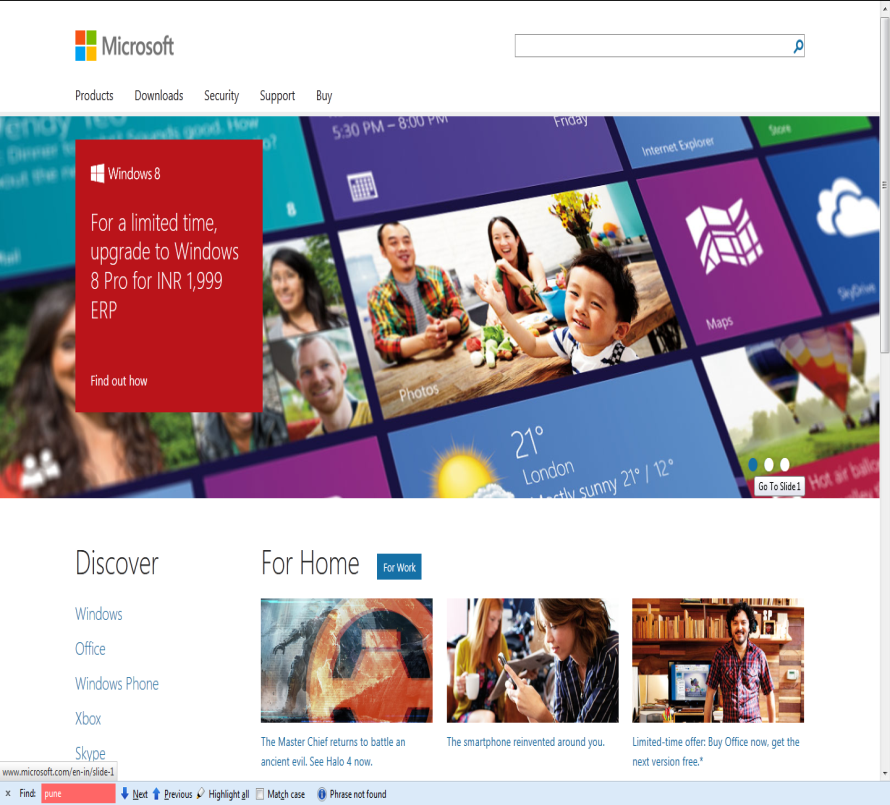Screen dimensions: 890x805
Task: Open the Products menu
Action: pos(94,96)
